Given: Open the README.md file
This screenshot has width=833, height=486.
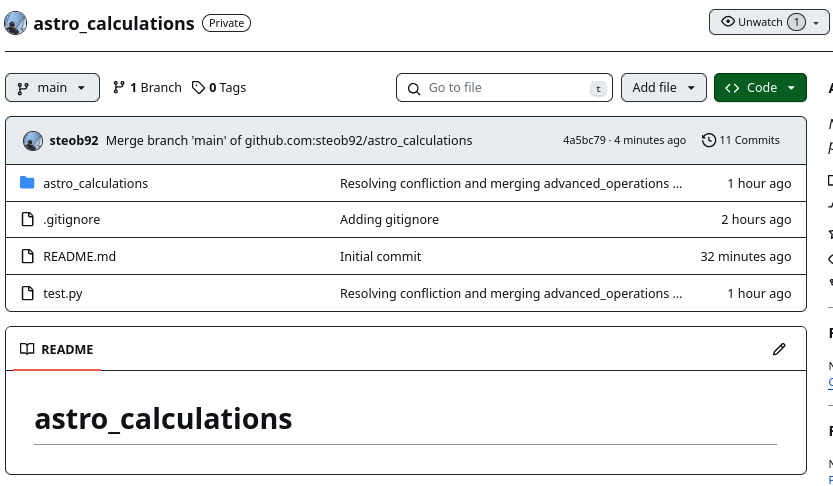Looking at the screenshot, I should click(x=79, y=257).
